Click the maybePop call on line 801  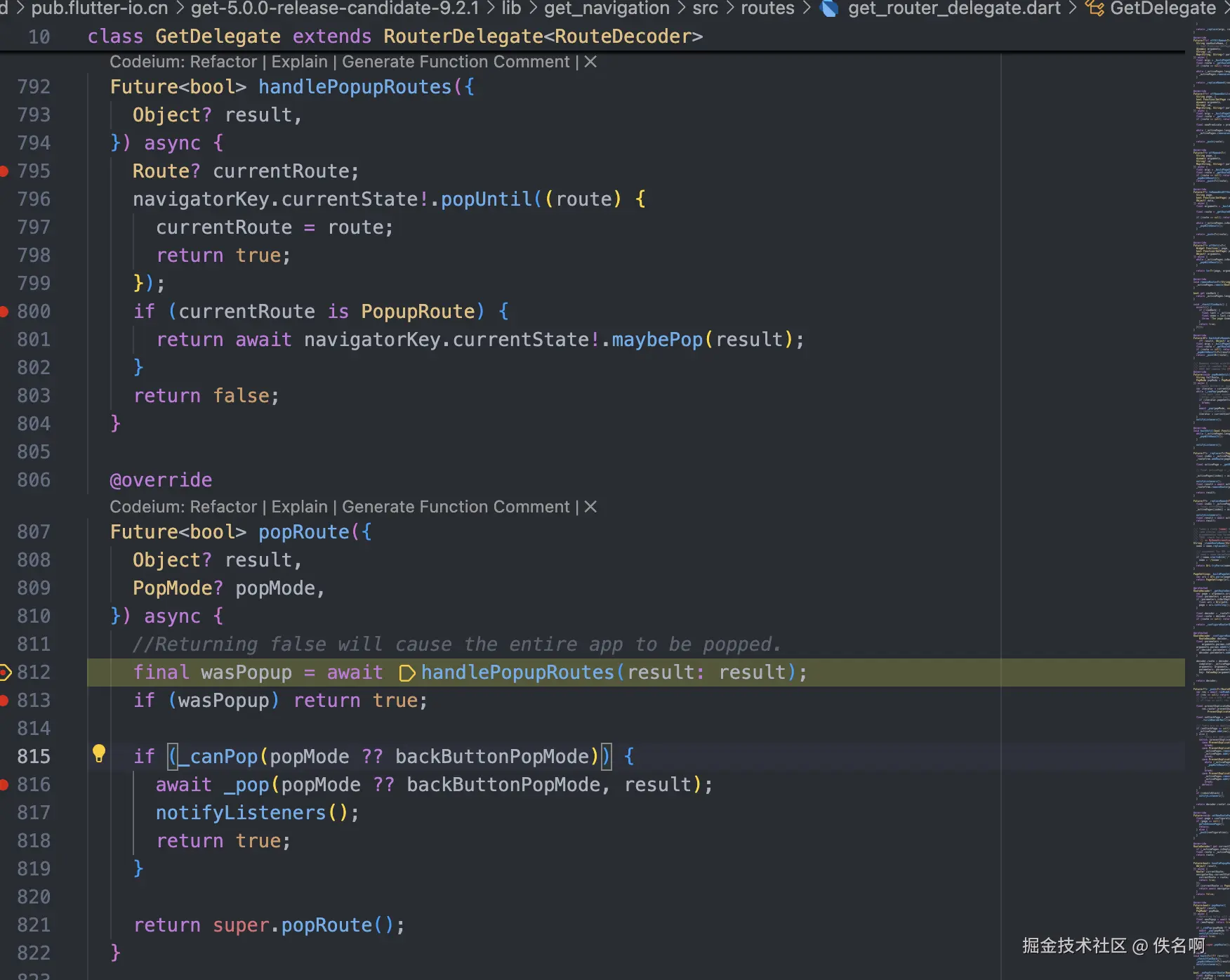coord(657,340)
